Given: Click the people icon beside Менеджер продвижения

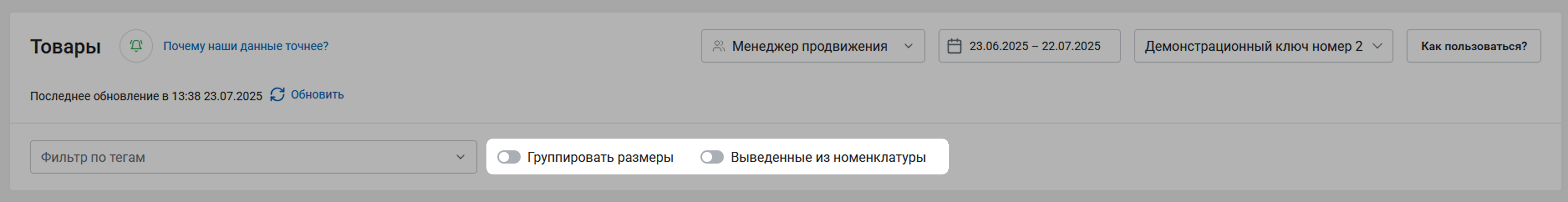Looking at the screenshot, I should 719,46.
